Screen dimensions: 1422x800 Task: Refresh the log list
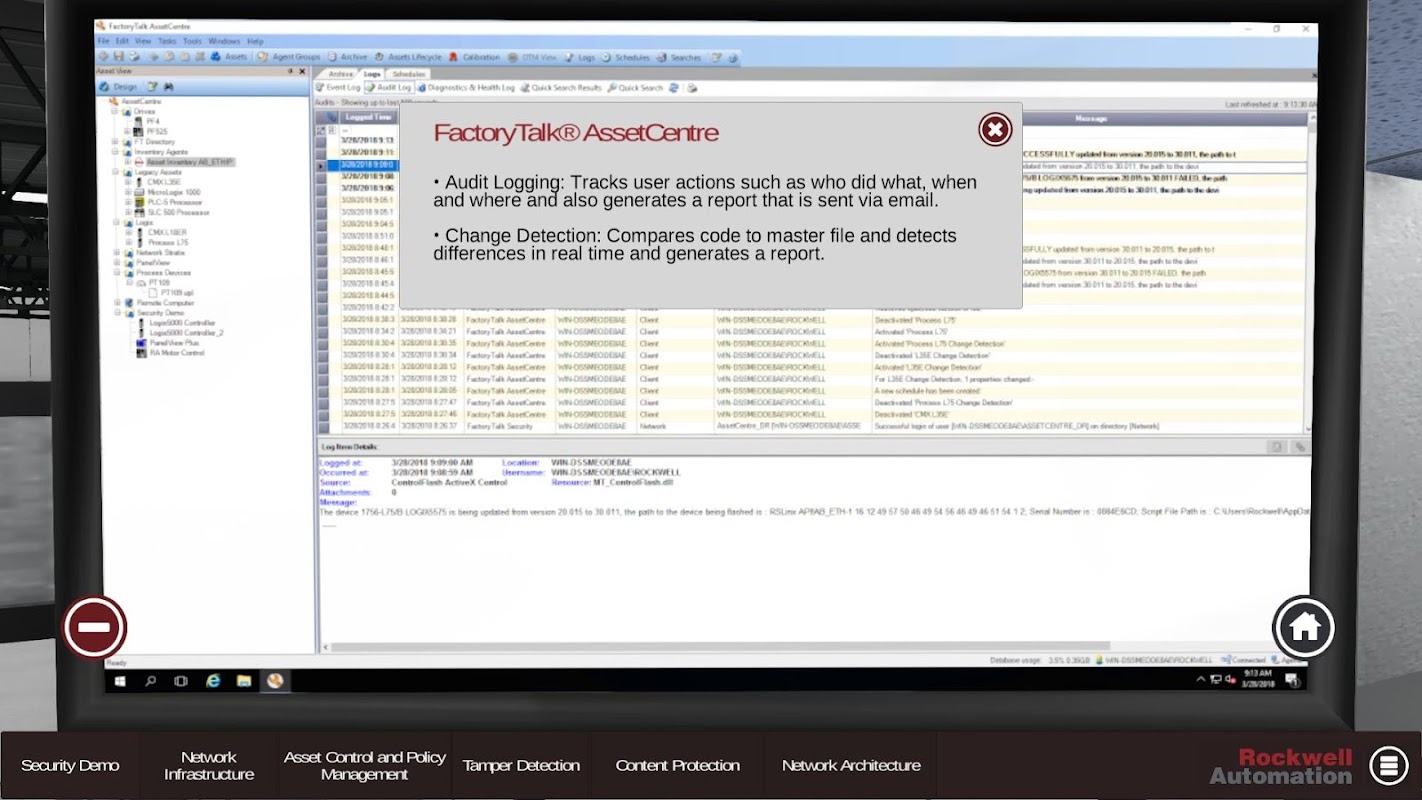[675, 88]
